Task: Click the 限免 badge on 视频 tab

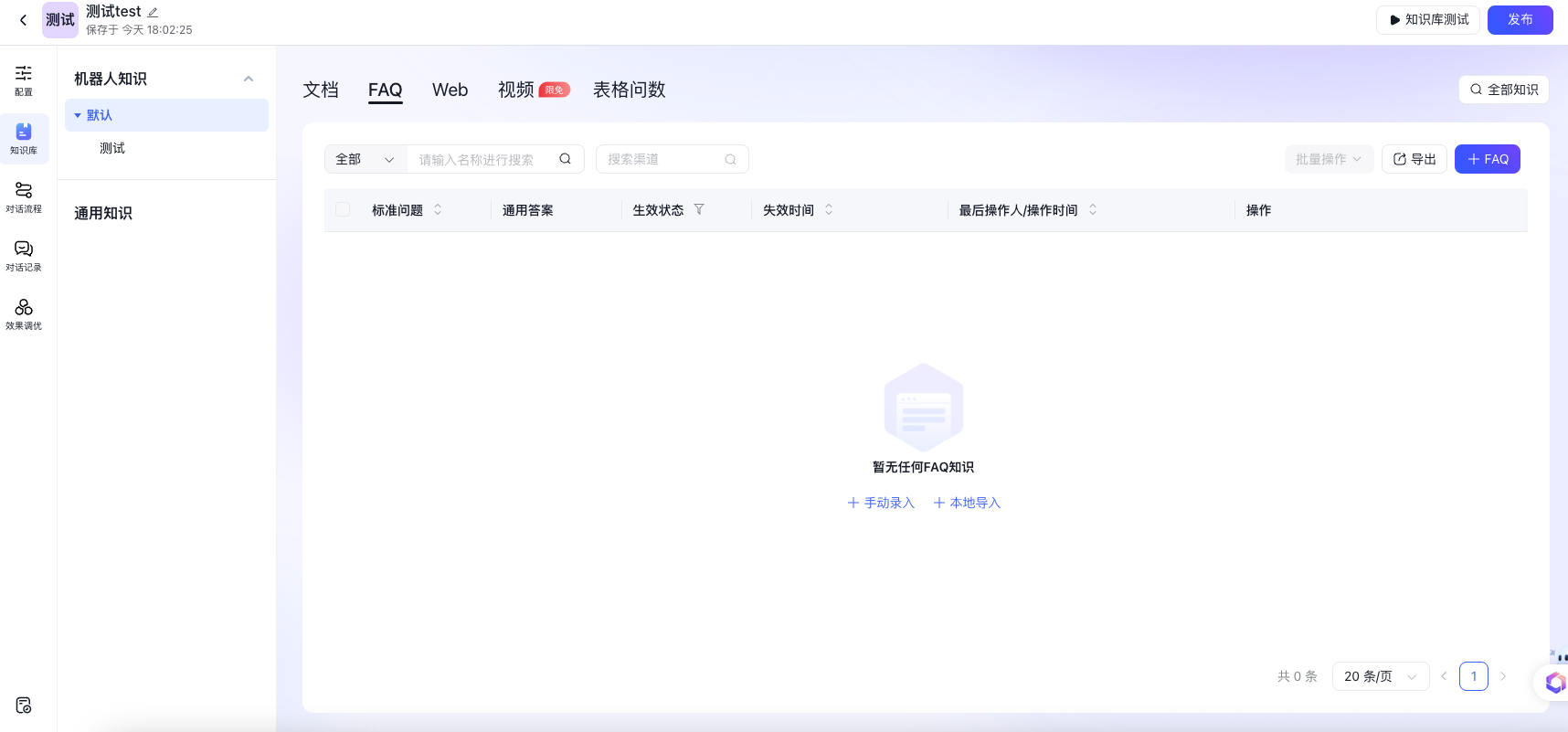Action: [x=555, y=90]
